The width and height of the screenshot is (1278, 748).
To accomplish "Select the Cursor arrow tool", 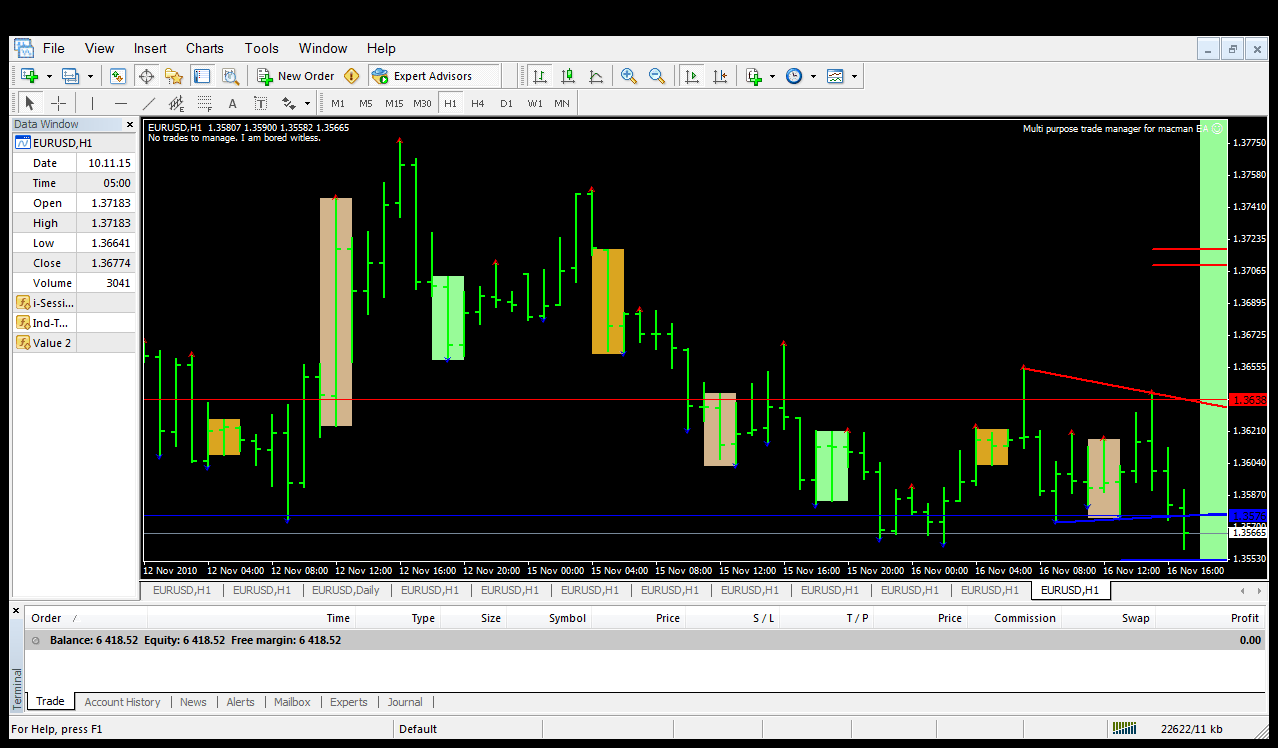I will pyautogui.click(x=30, y=103).
